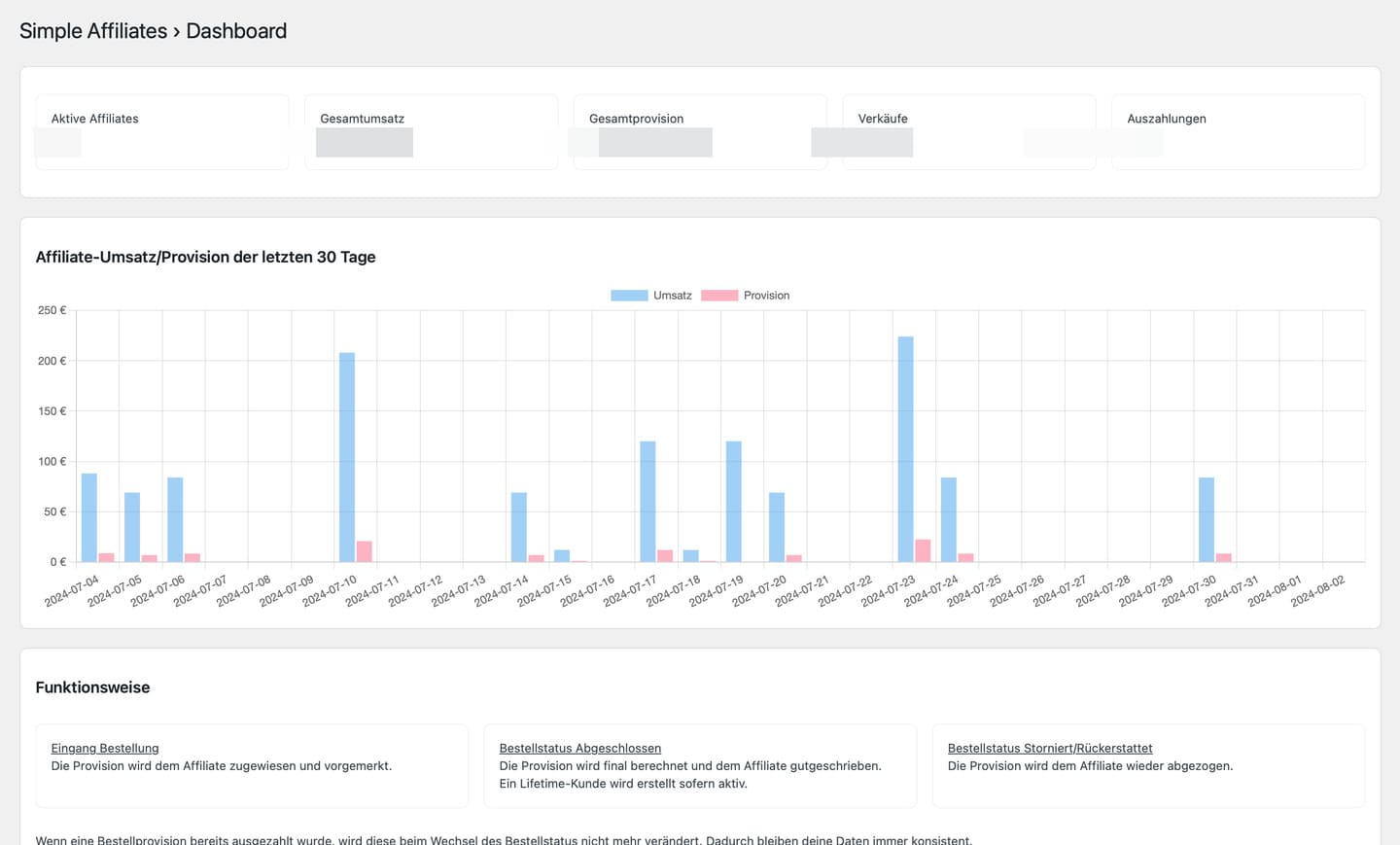Click the pink Provision legend color box
Screen dimensions: 1400x845
coord(719,296)
